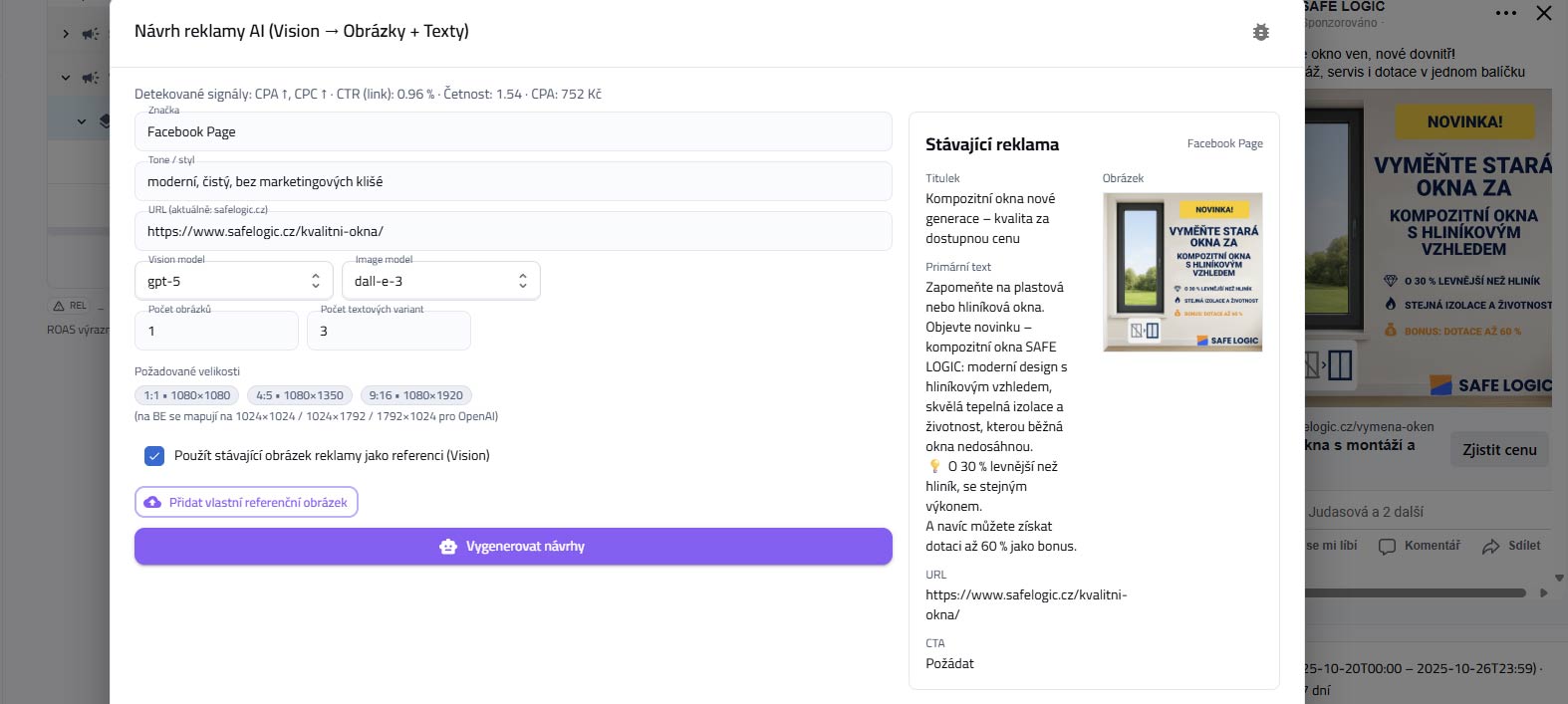The height and width of the screenshot is (704, 1568).
Task: Click the Tone / styl input field
Action: pos(513,182)
